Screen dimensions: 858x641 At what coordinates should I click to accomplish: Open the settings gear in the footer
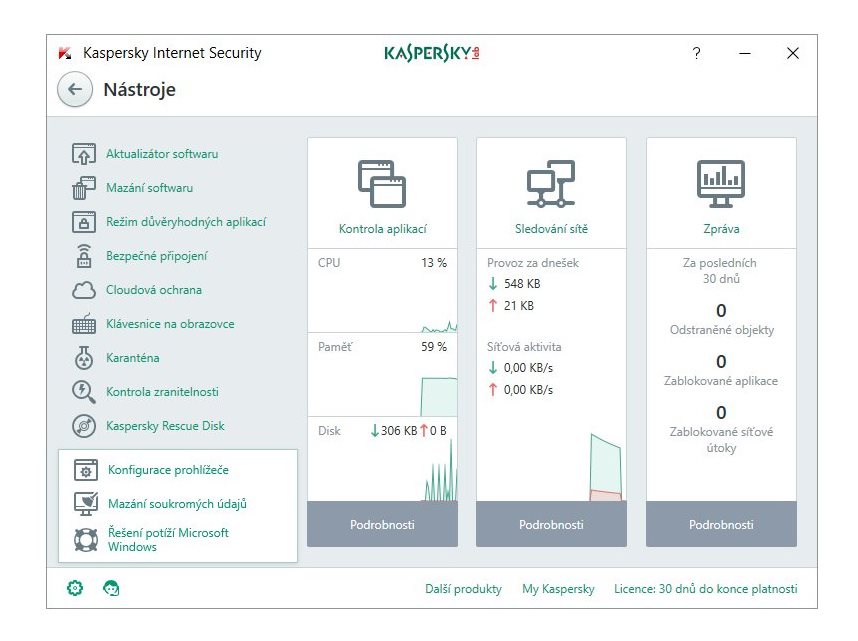click(75, 588)
